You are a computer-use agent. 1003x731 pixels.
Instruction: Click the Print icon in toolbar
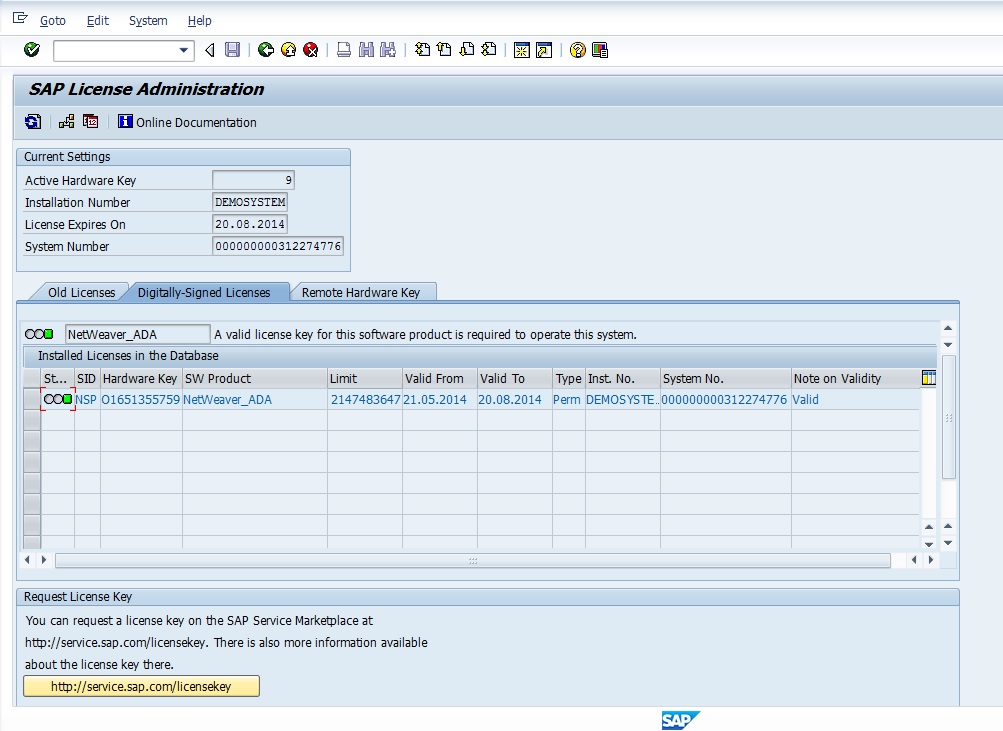[x=343, y=50]
